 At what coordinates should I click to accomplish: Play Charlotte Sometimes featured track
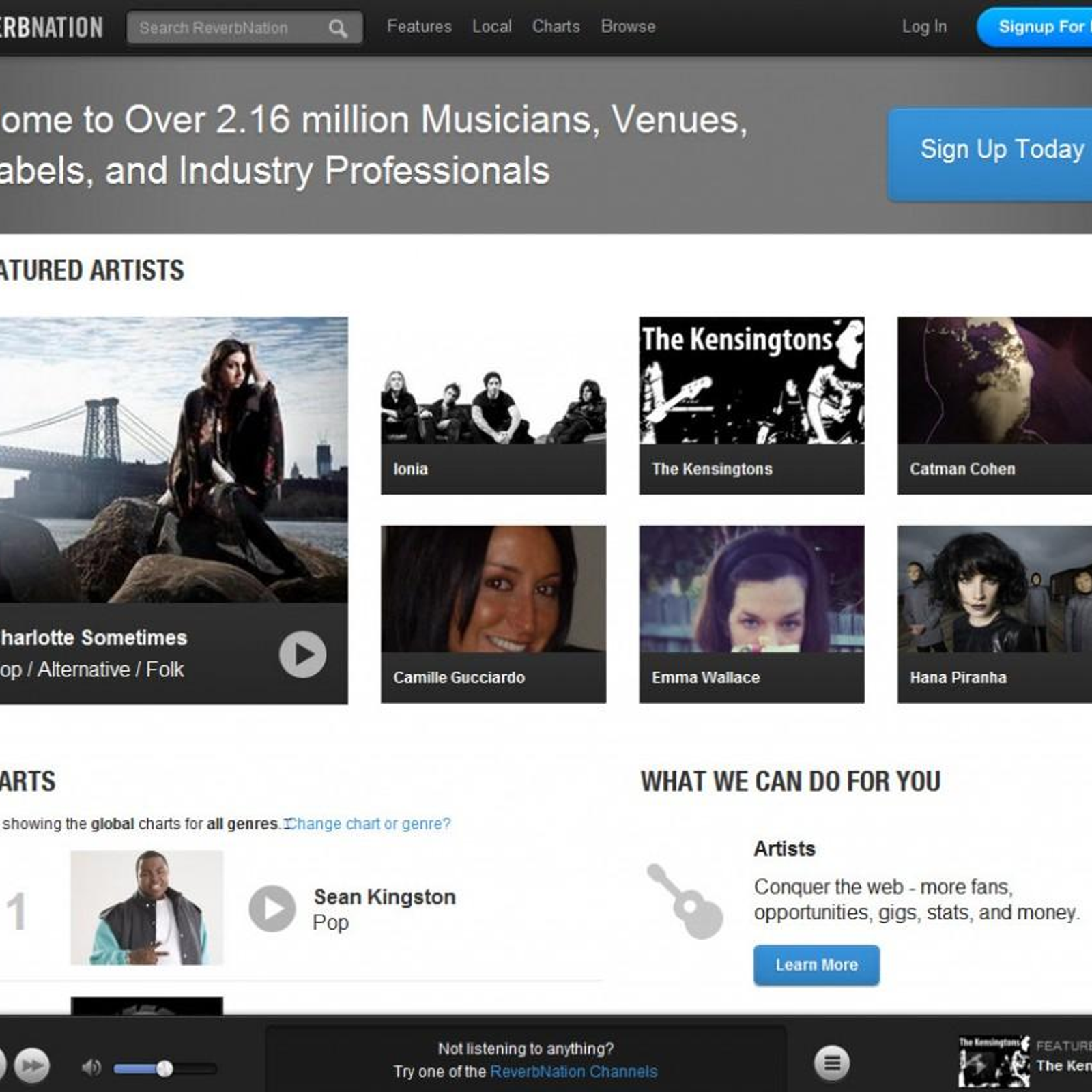(302, 654)
